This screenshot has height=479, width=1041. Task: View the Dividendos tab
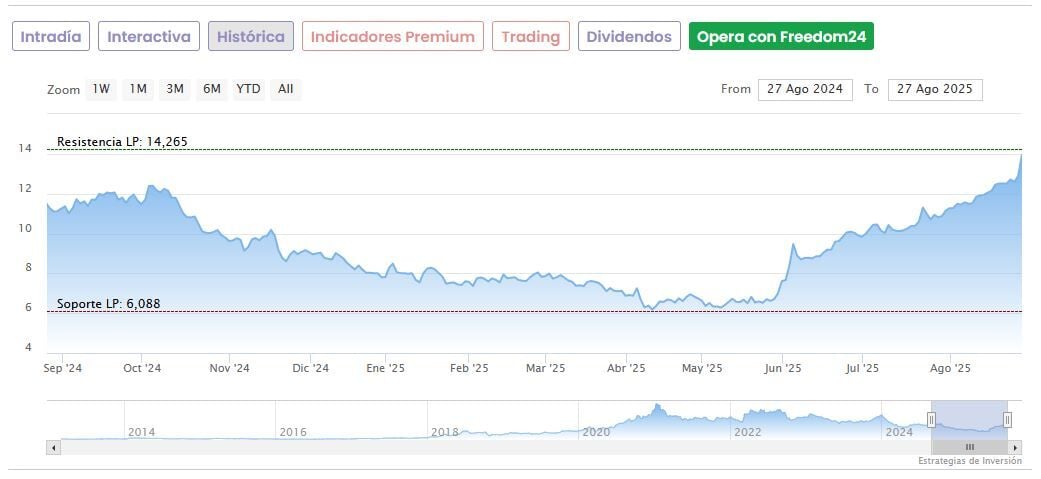(x=629, y=37)
